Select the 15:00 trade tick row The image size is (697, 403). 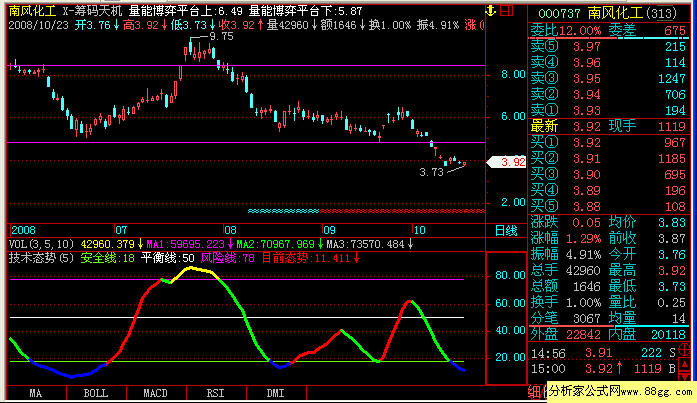604,369
